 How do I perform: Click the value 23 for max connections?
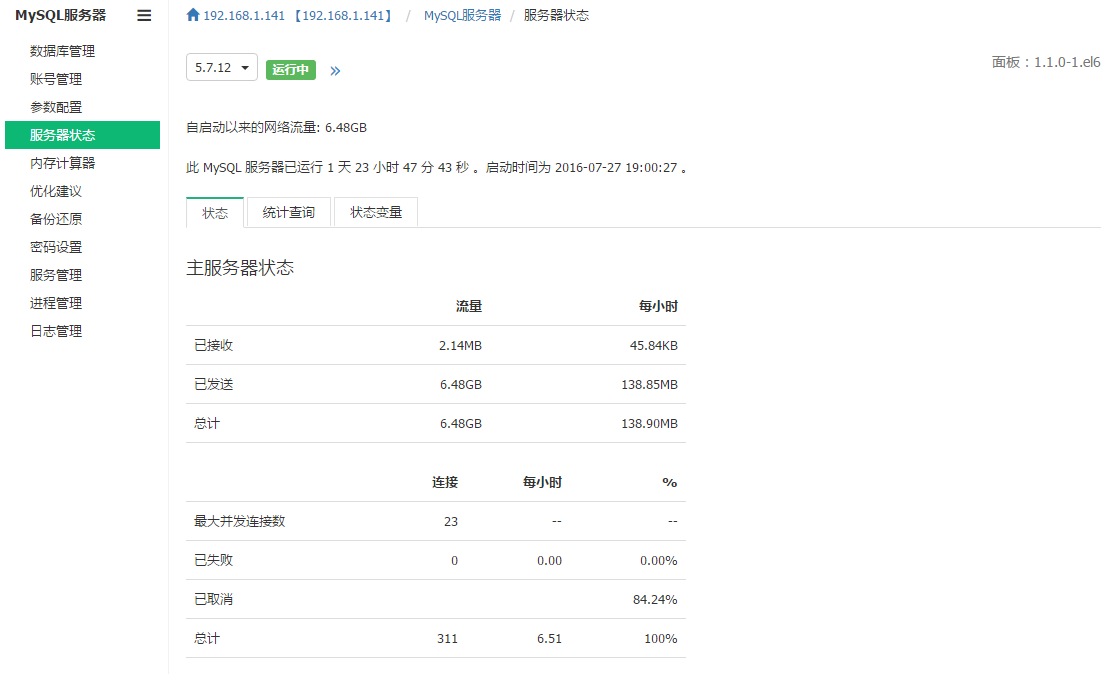(x=451, y=521)
